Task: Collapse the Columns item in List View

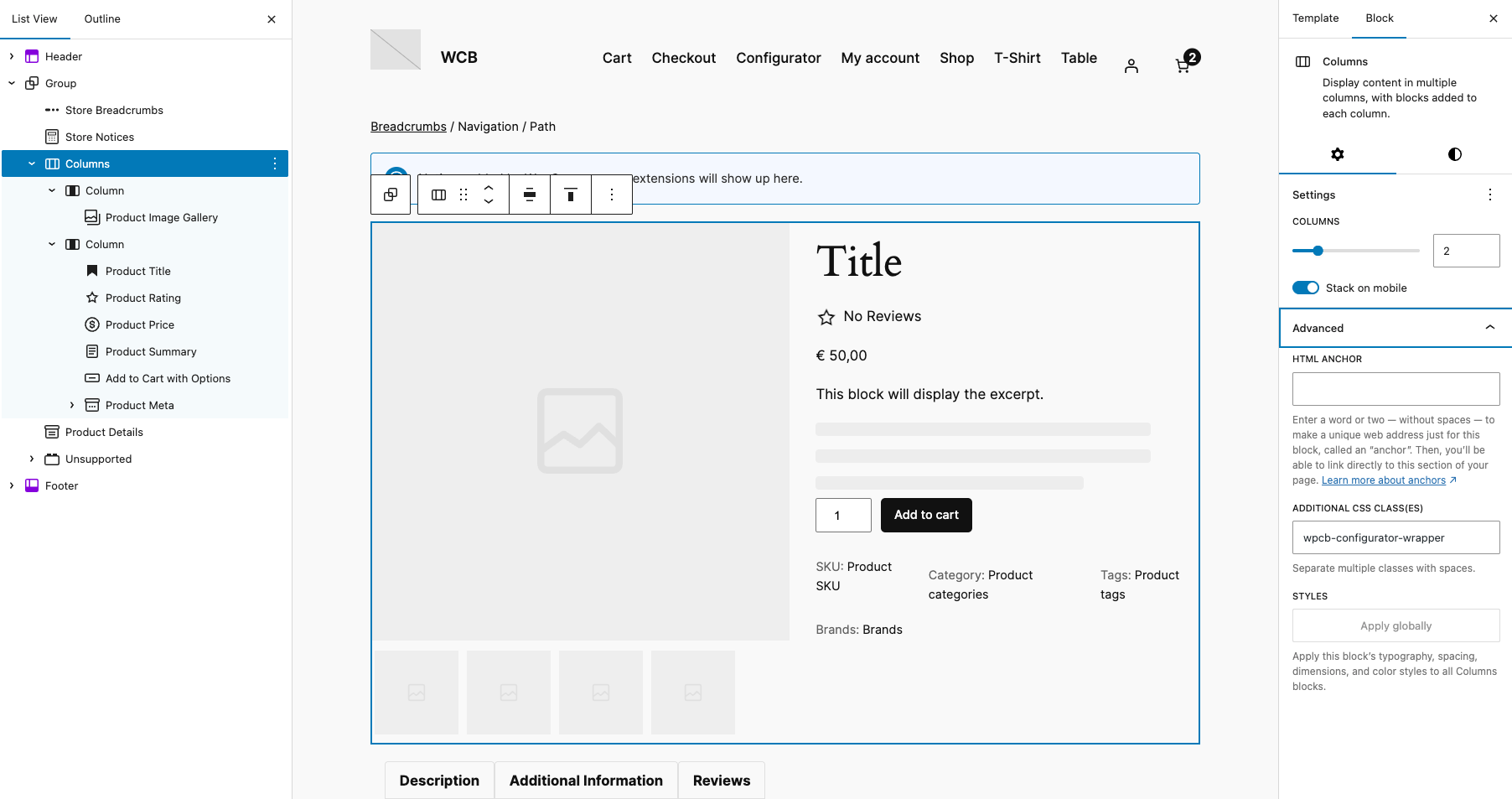Action: [32, 163]
